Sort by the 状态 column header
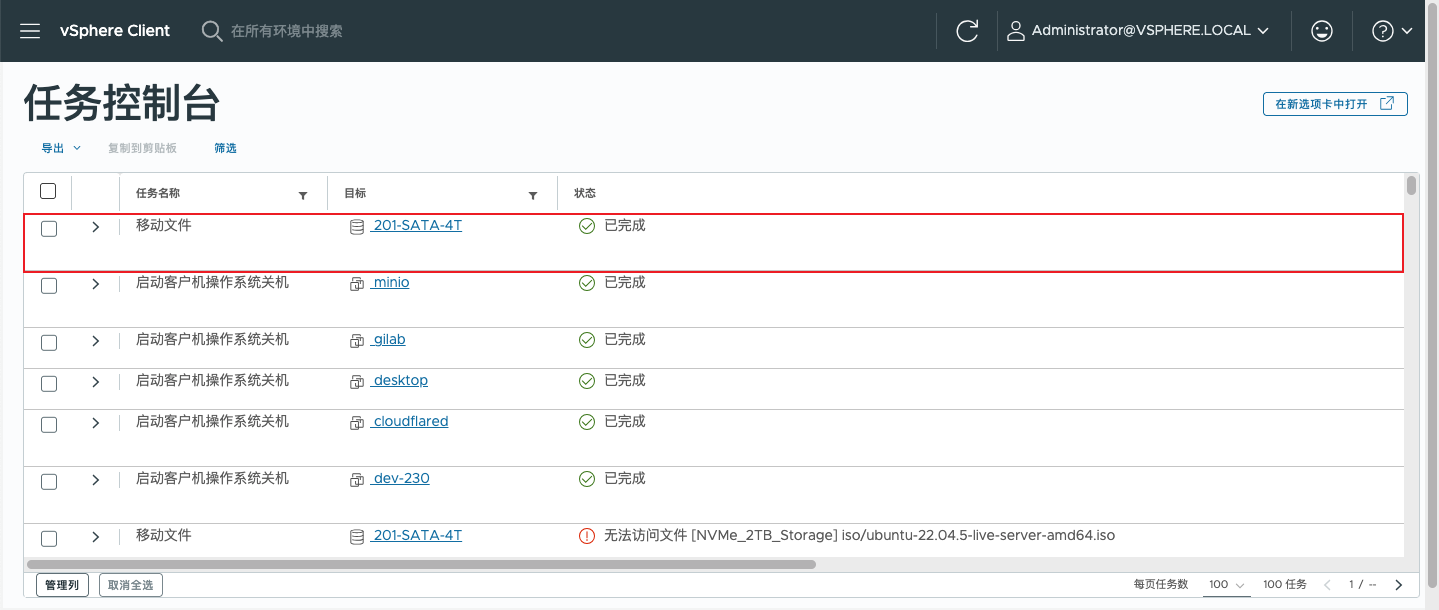 coord(585,193)
